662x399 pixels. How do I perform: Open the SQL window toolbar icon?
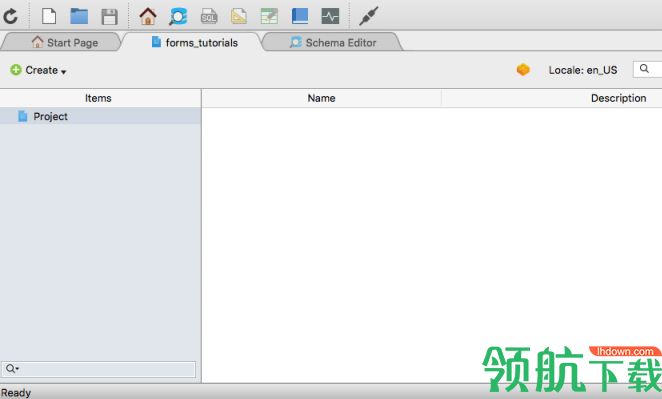click(209, 16)
